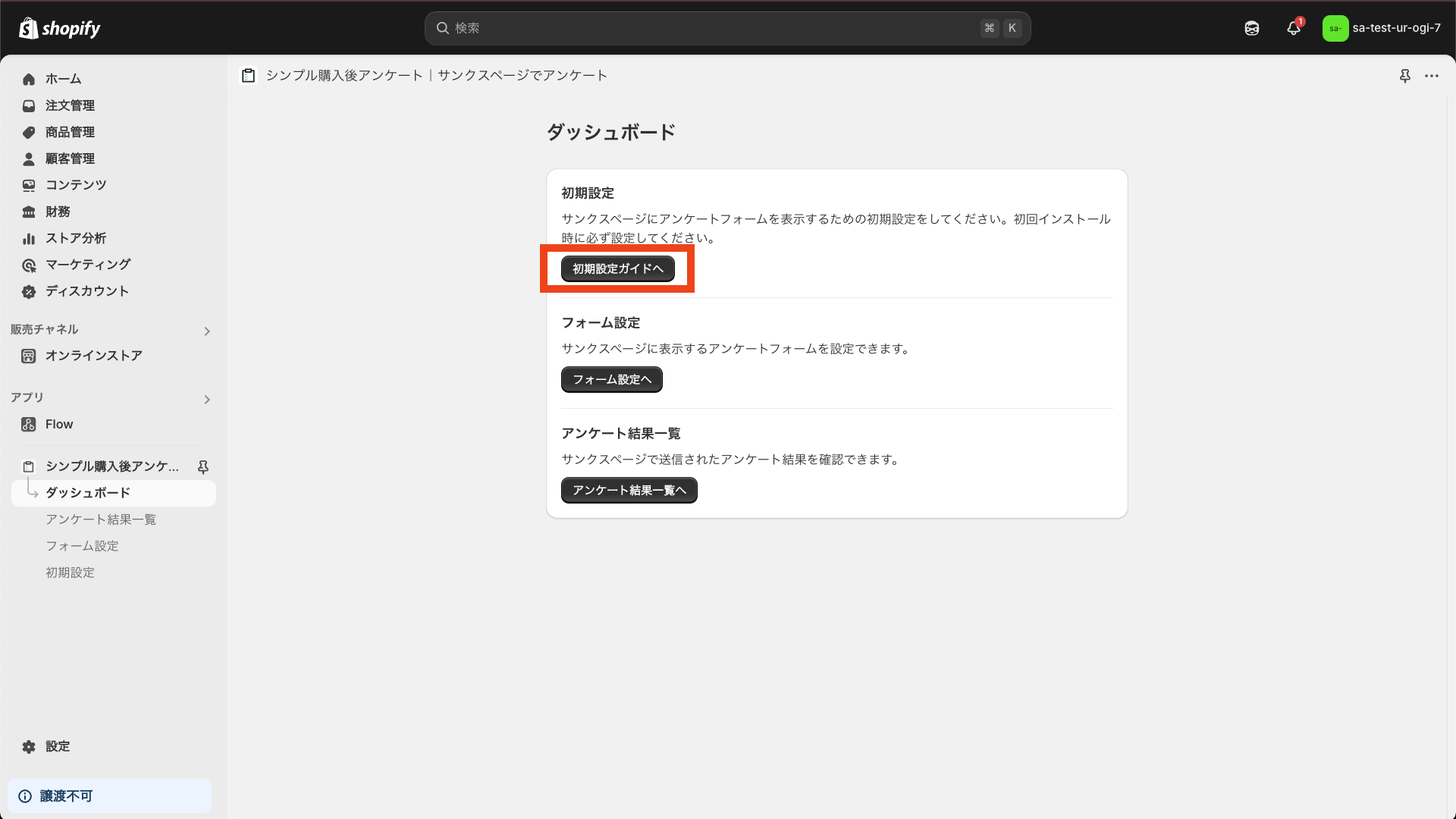
Task: Open the Discounts page
Action: 86,291
